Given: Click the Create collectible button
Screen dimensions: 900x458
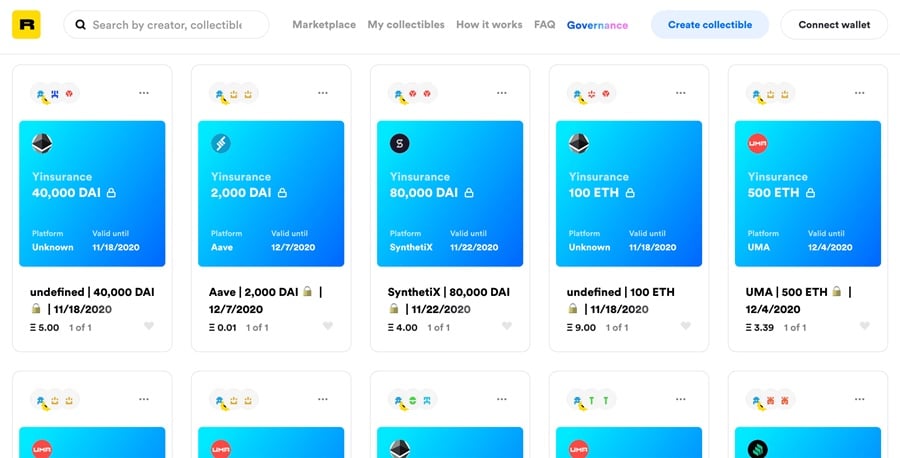Looking at the screenshot, I should click(x=710, y=25).
